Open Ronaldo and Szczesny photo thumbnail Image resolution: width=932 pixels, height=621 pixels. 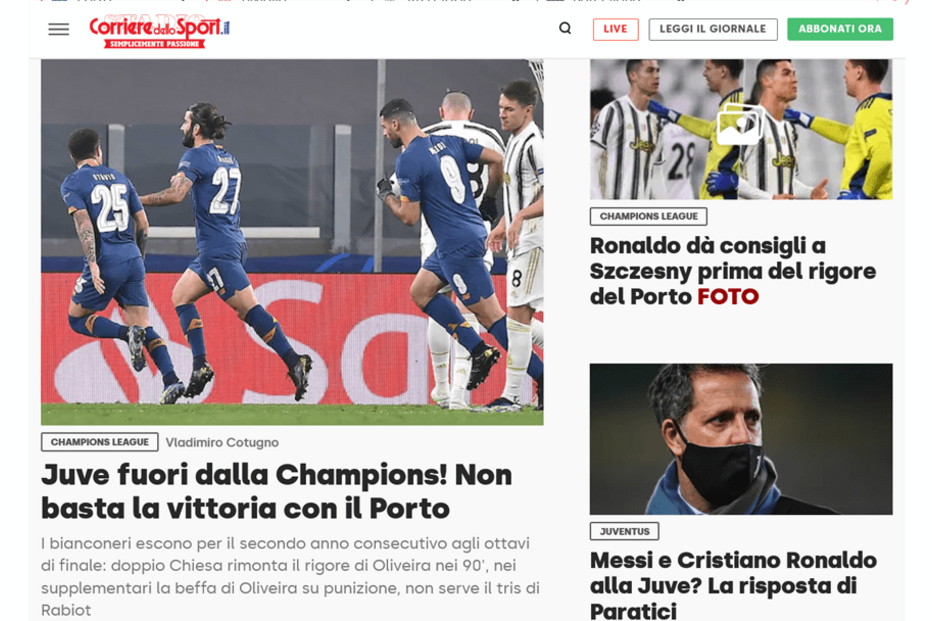click(741, 129)
